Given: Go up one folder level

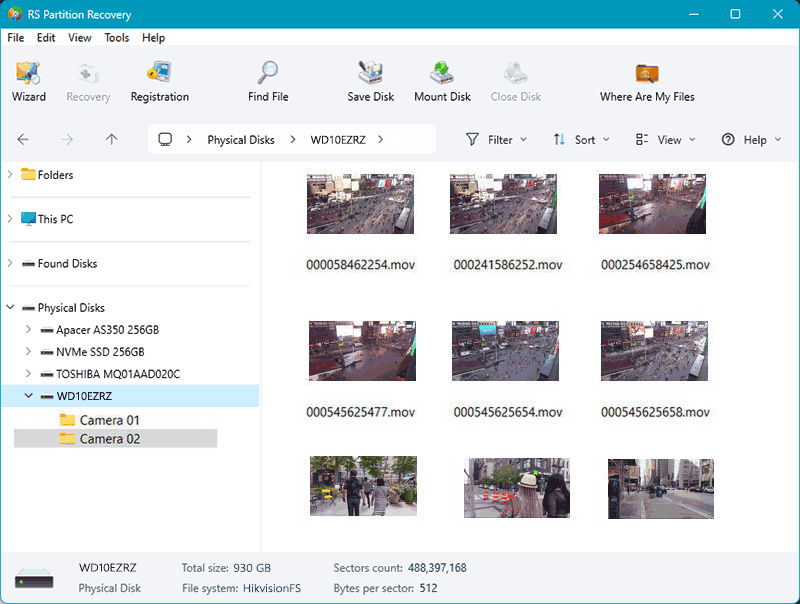Looking at the screenshot, I should click(x=111, y=140).
